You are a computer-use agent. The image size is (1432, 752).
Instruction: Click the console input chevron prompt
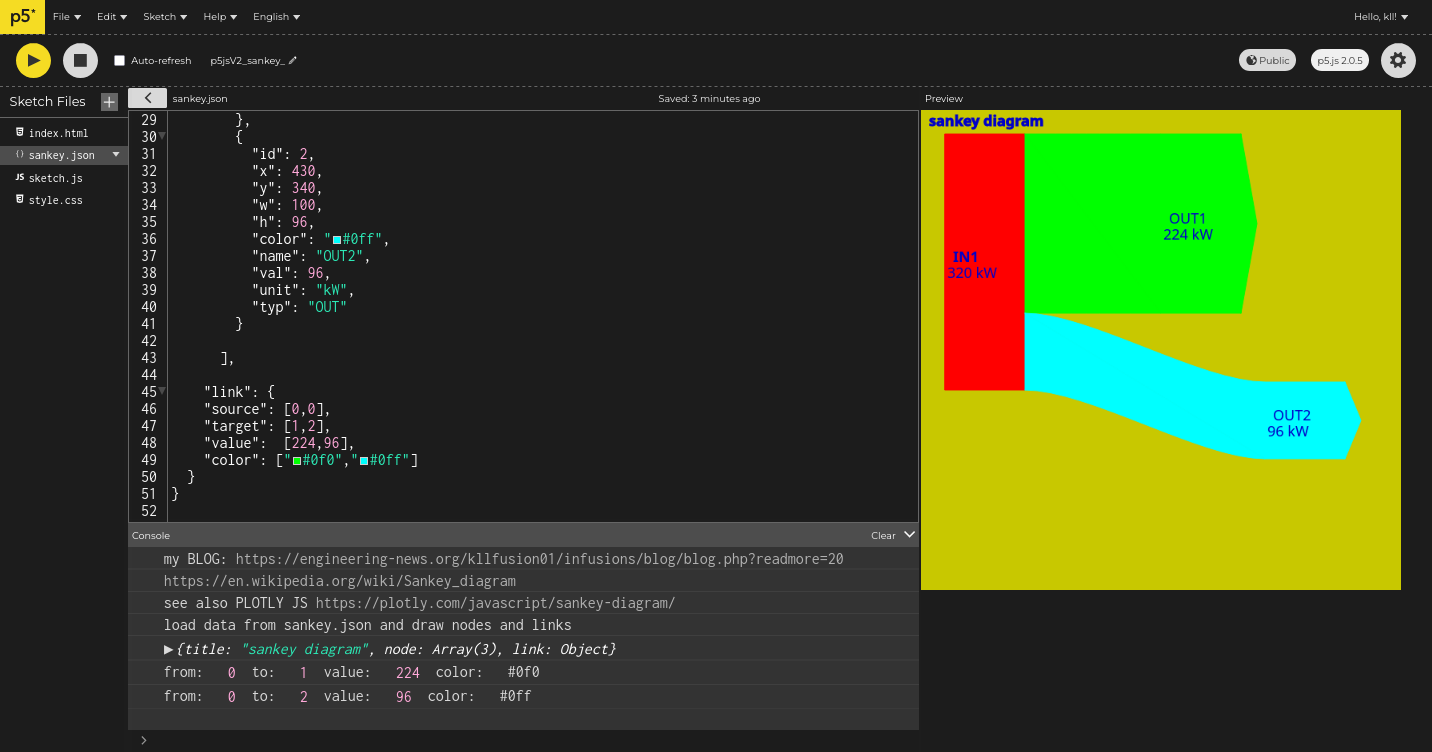pos(144,740)
